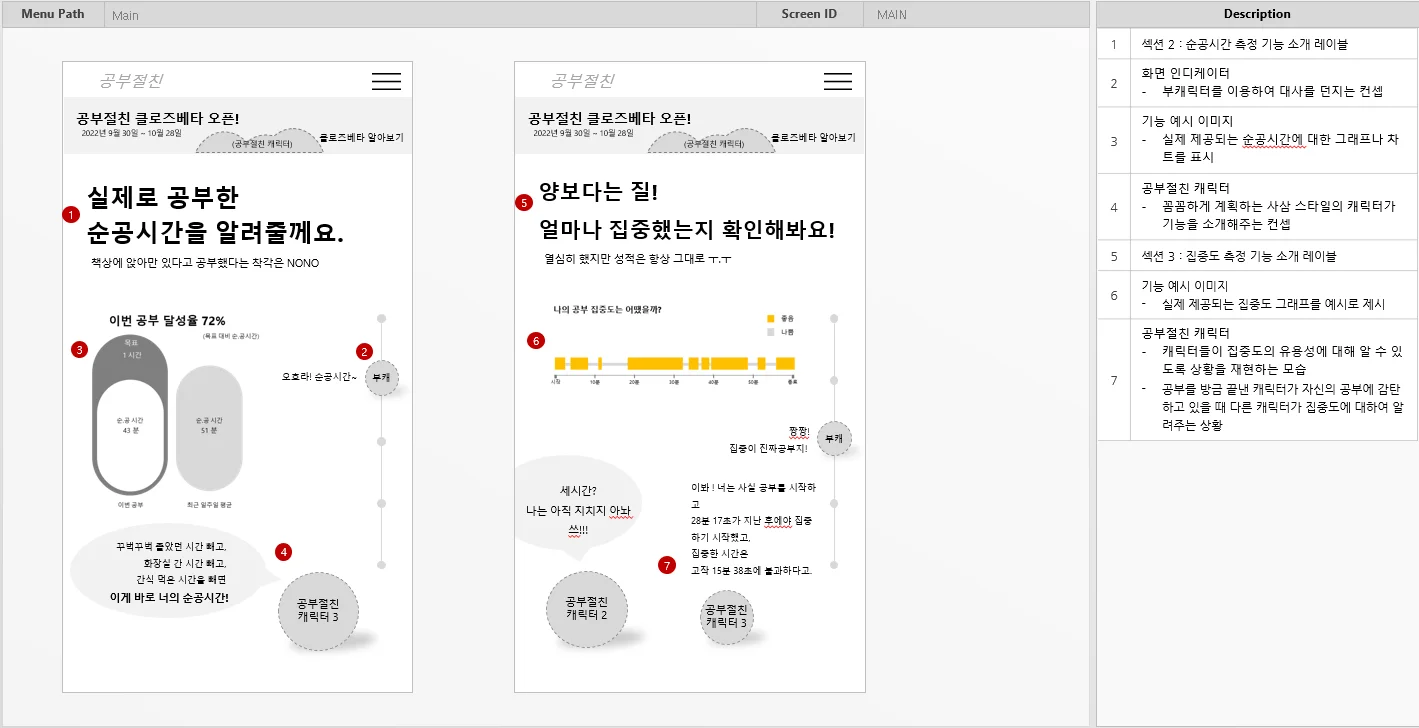The height and width of the screenshot is (728, 1419).
Task: Click the 공부절친 logo above the 순공시간 heading
Action: click(x=132, y=81)
